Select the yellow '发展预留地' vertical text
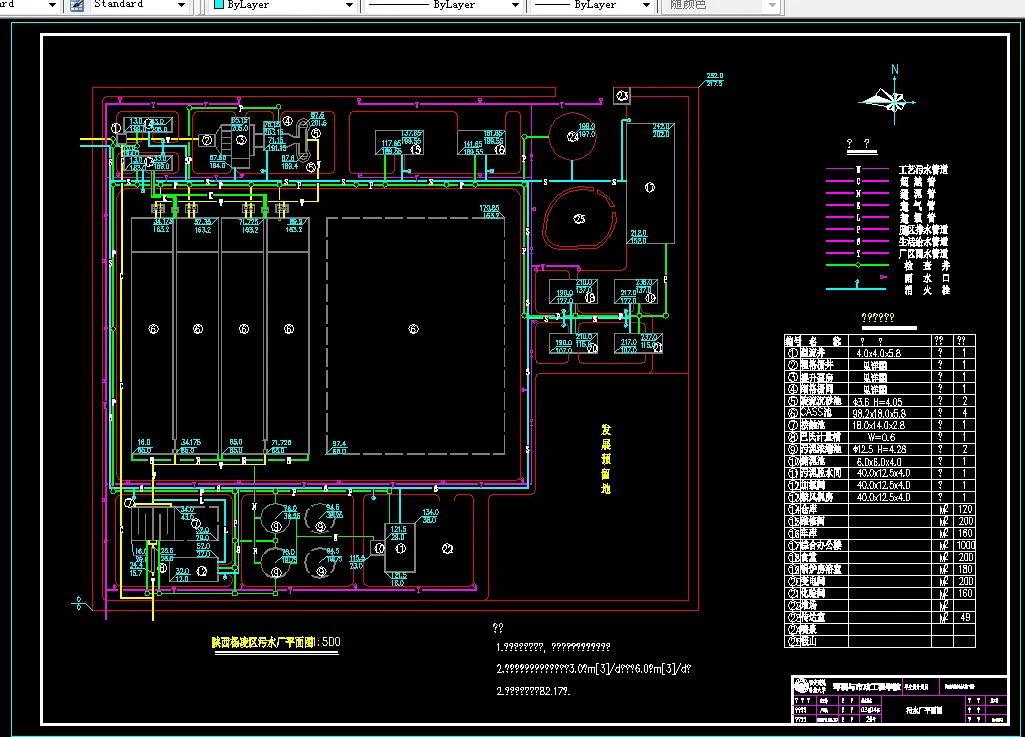Image resolution: width=1025 pixels, height=737 pixels. click(606, 458)
